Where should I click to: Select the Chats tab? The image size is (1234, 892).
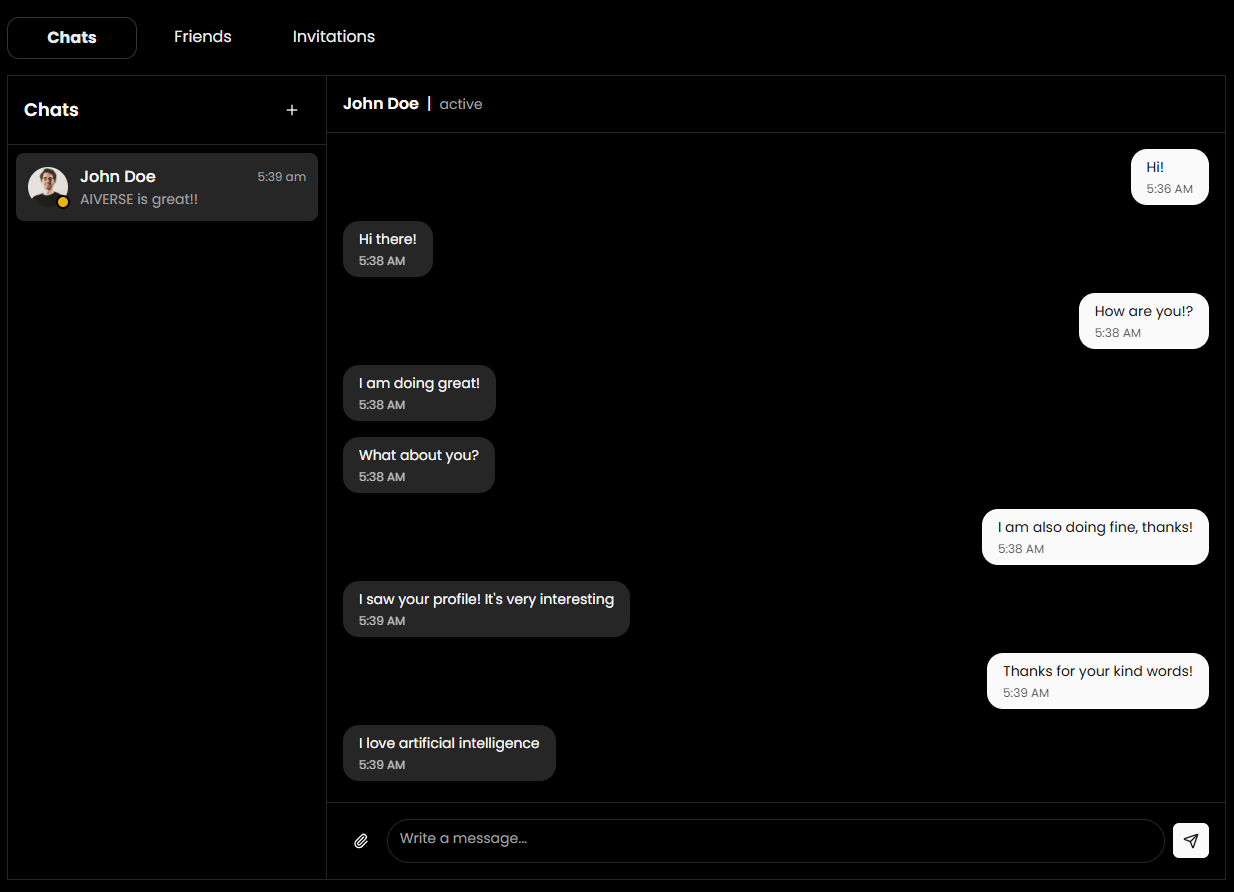click(x=71, y=37)
